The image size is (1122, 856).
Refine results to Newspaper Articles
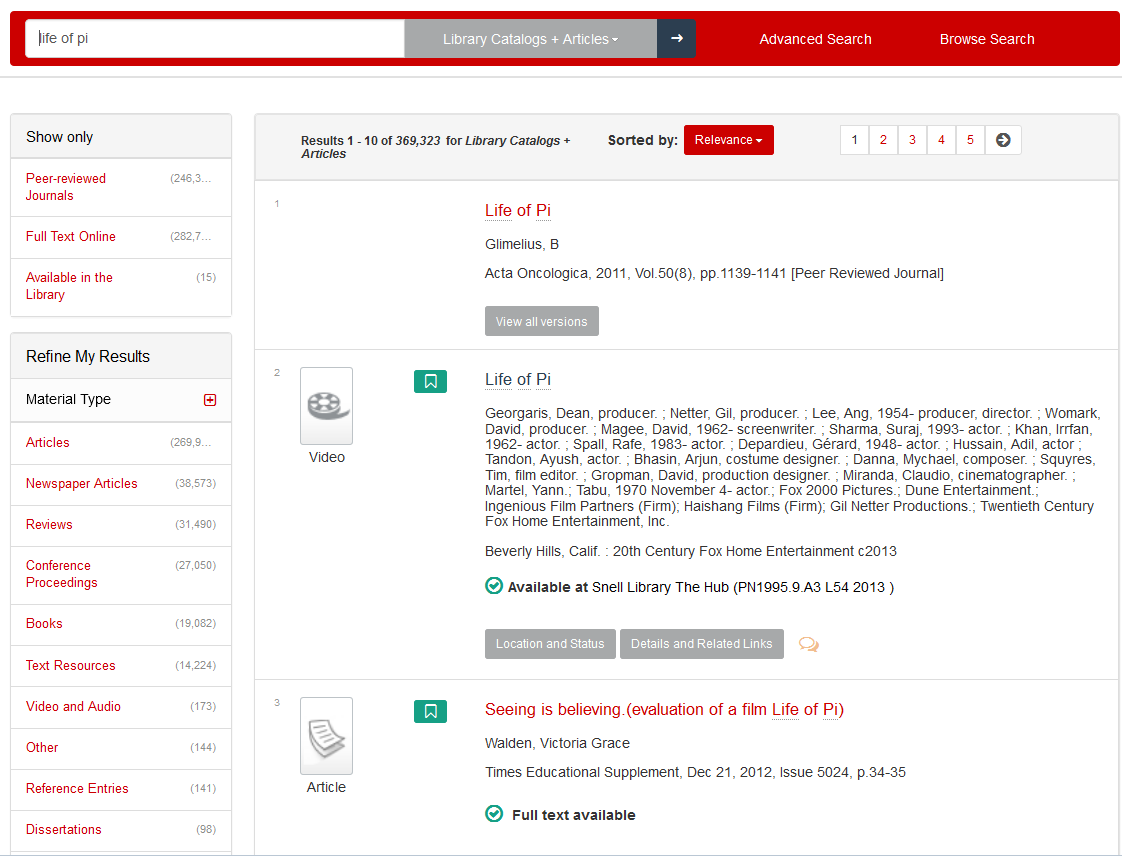tap(82, 483)
